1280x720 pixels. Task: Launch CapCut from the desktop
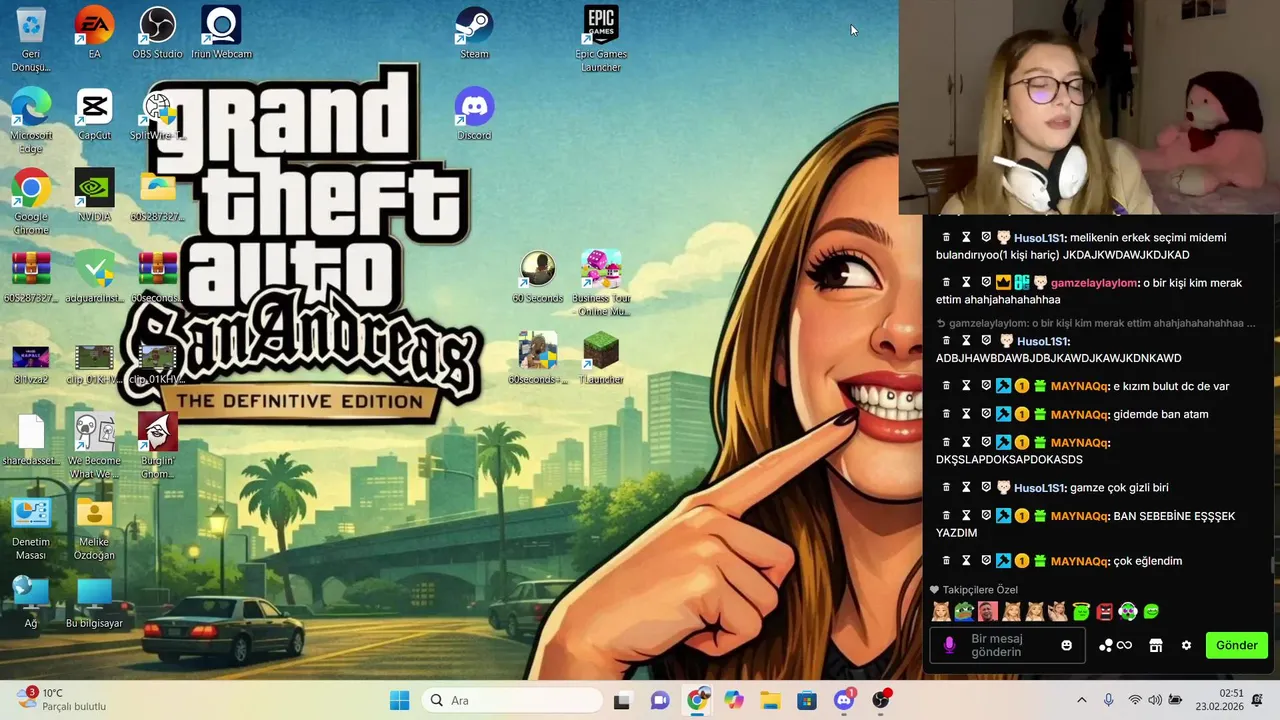coord(94,114)
